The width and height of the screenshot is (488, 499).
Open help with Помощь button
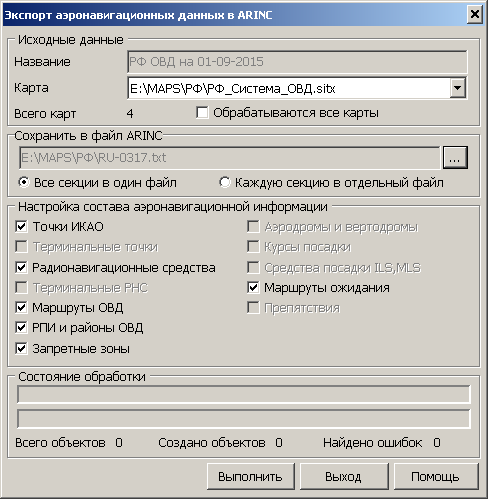(436, 476)
